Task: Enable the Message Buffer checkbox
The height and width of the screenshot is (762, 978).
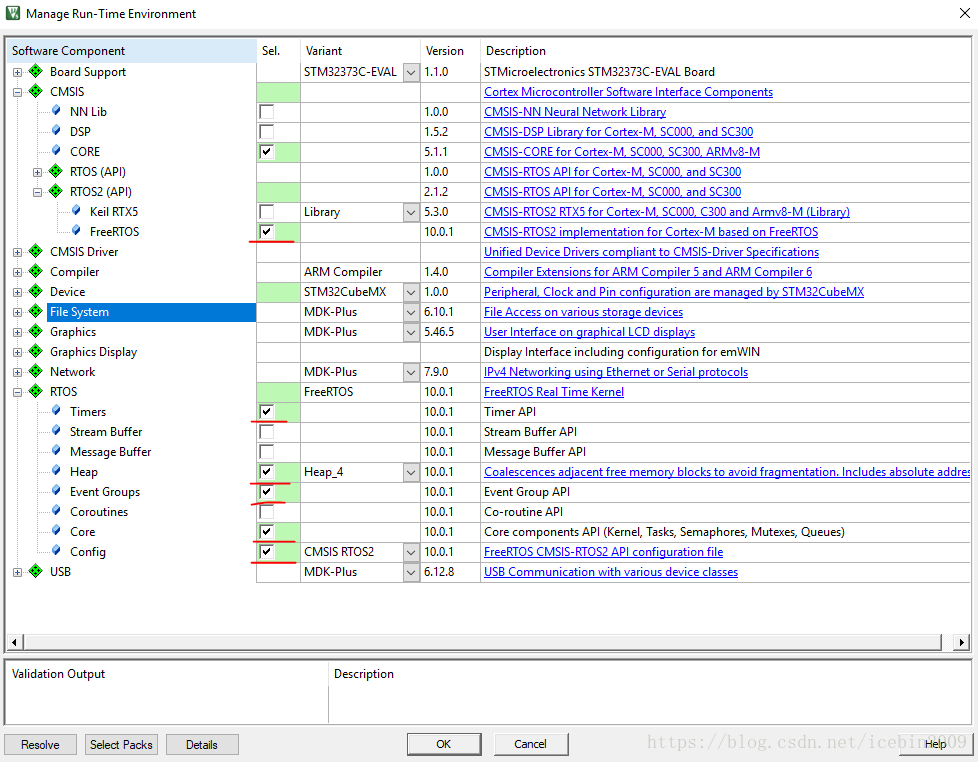Action: click(267, 451)
